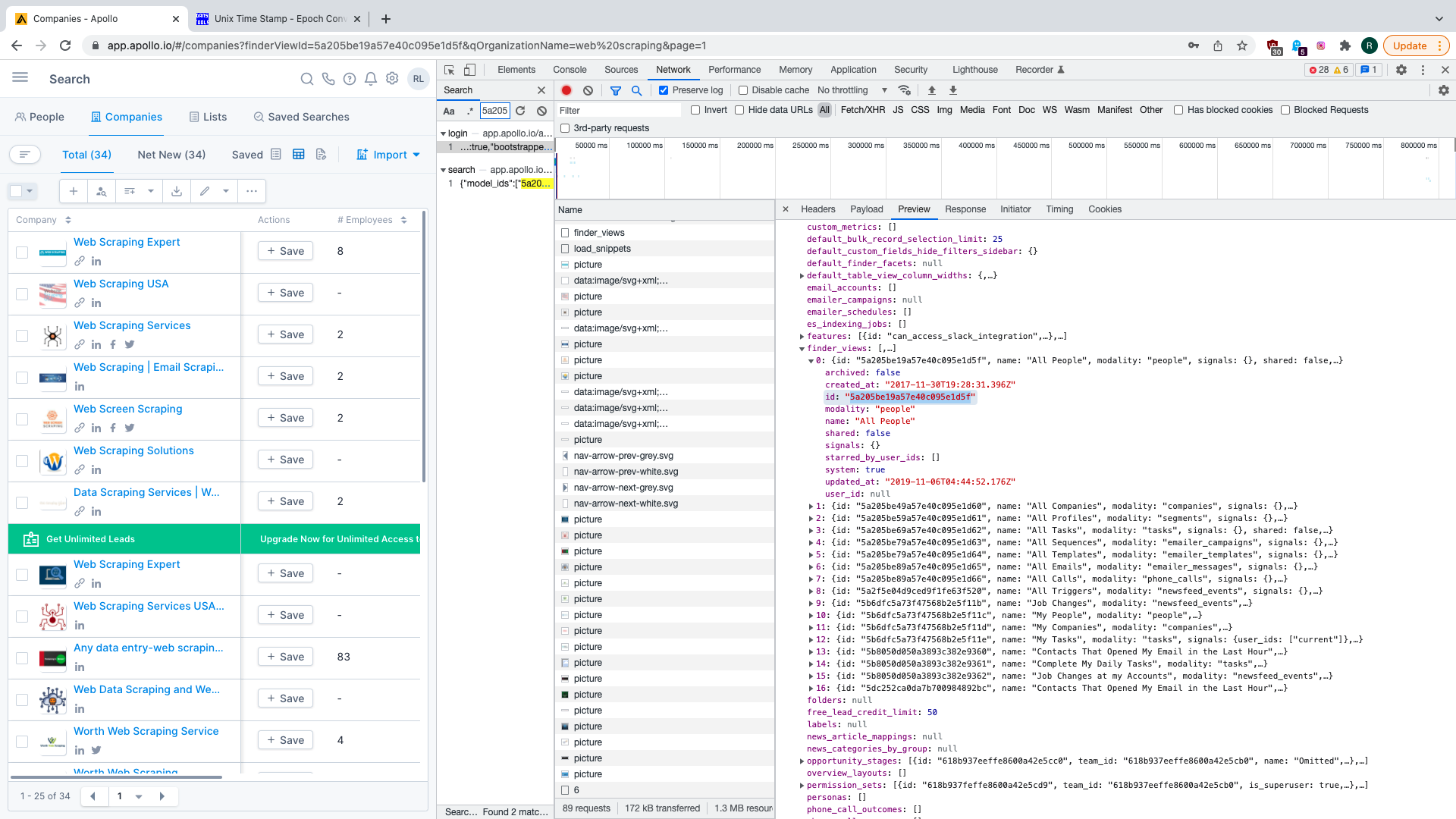
Task: Click the network search magnifier icon
Action: click(637, 90)
